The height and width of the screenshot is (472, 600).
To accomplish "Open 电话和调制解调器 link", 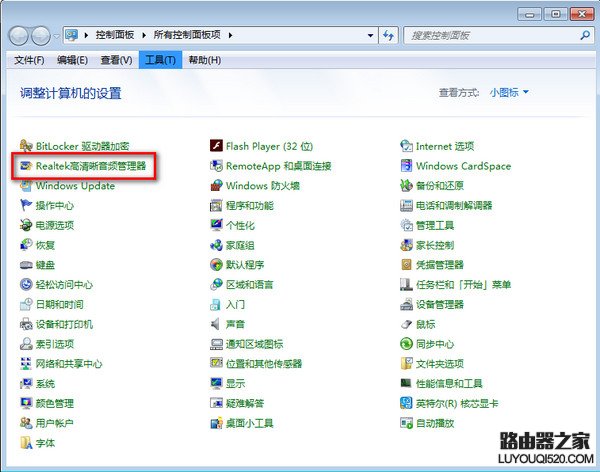I will pos(454,206).
